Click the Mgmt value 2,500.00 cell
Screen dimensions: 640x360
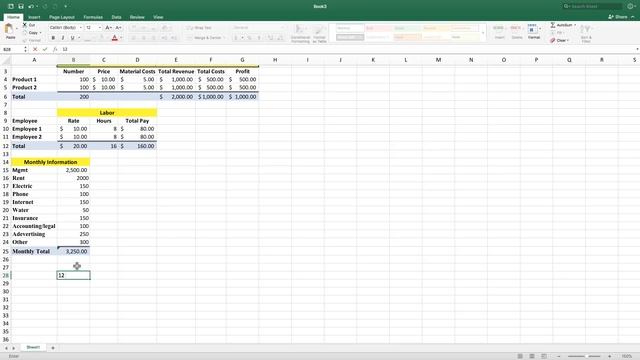point(73,170)
